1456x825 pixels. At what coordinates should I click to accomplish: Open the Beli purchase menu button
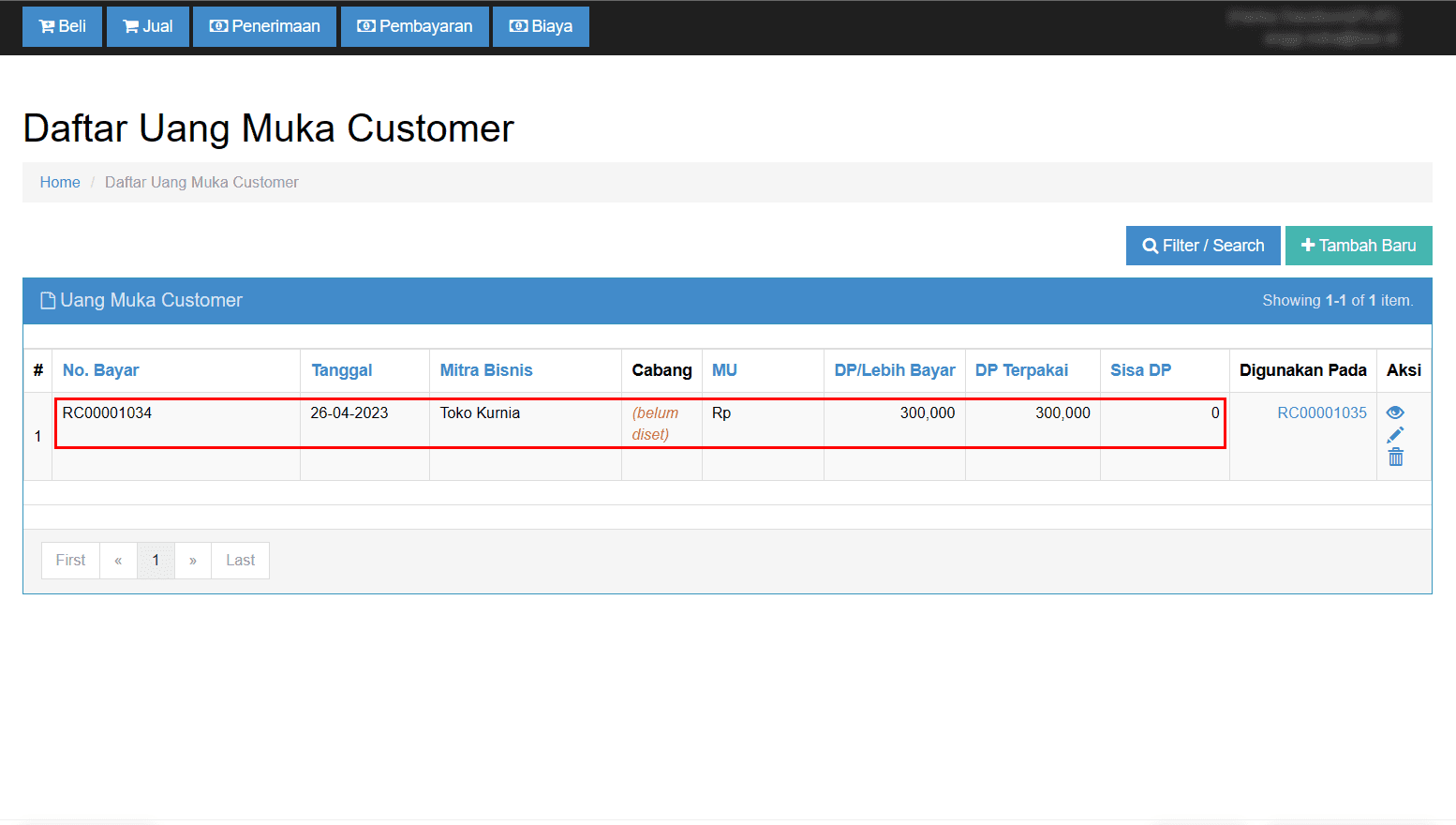62,26
